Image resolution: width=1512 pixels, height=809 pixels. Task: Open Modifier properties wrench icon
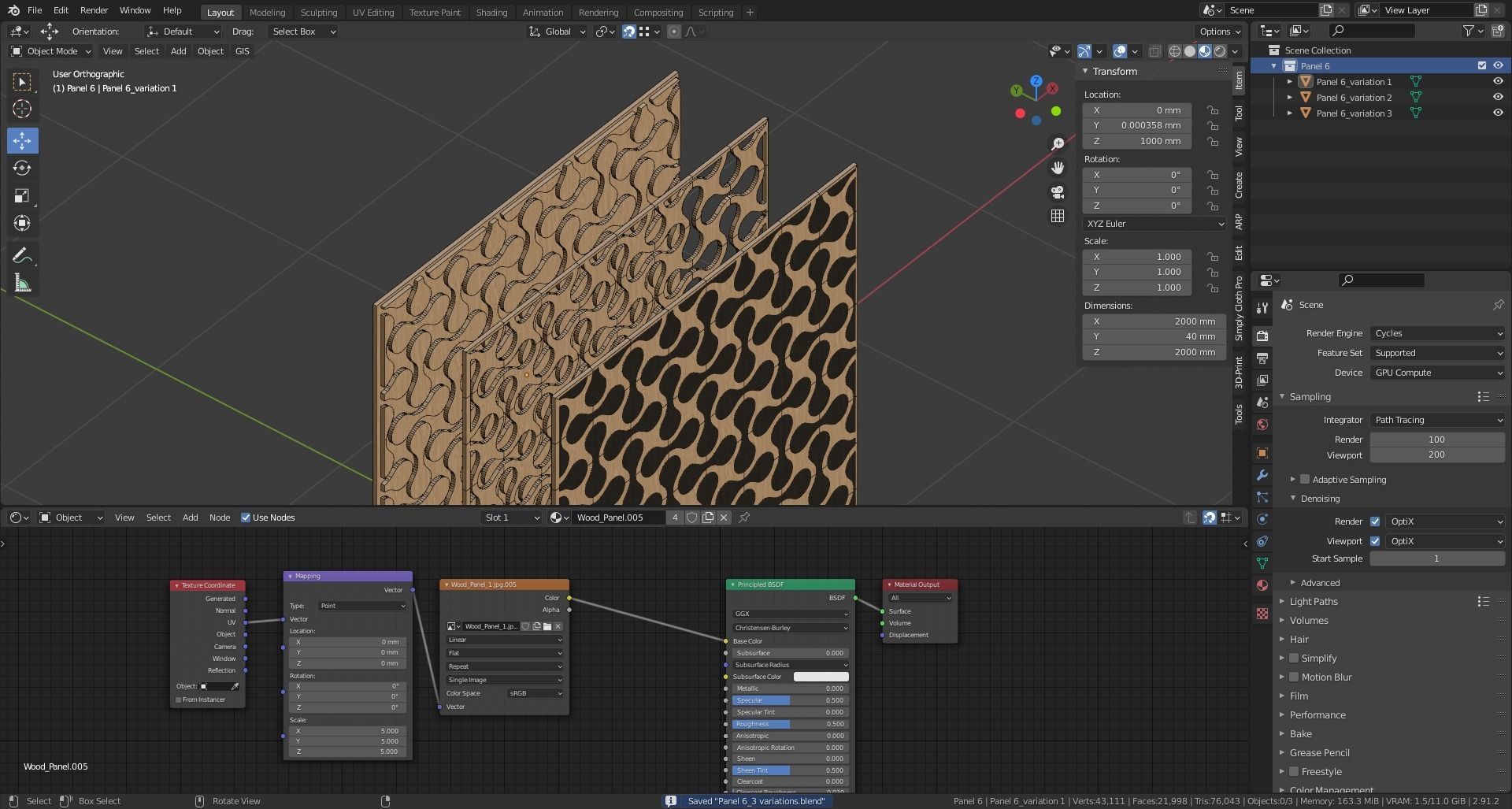[x=1262, y=475]
